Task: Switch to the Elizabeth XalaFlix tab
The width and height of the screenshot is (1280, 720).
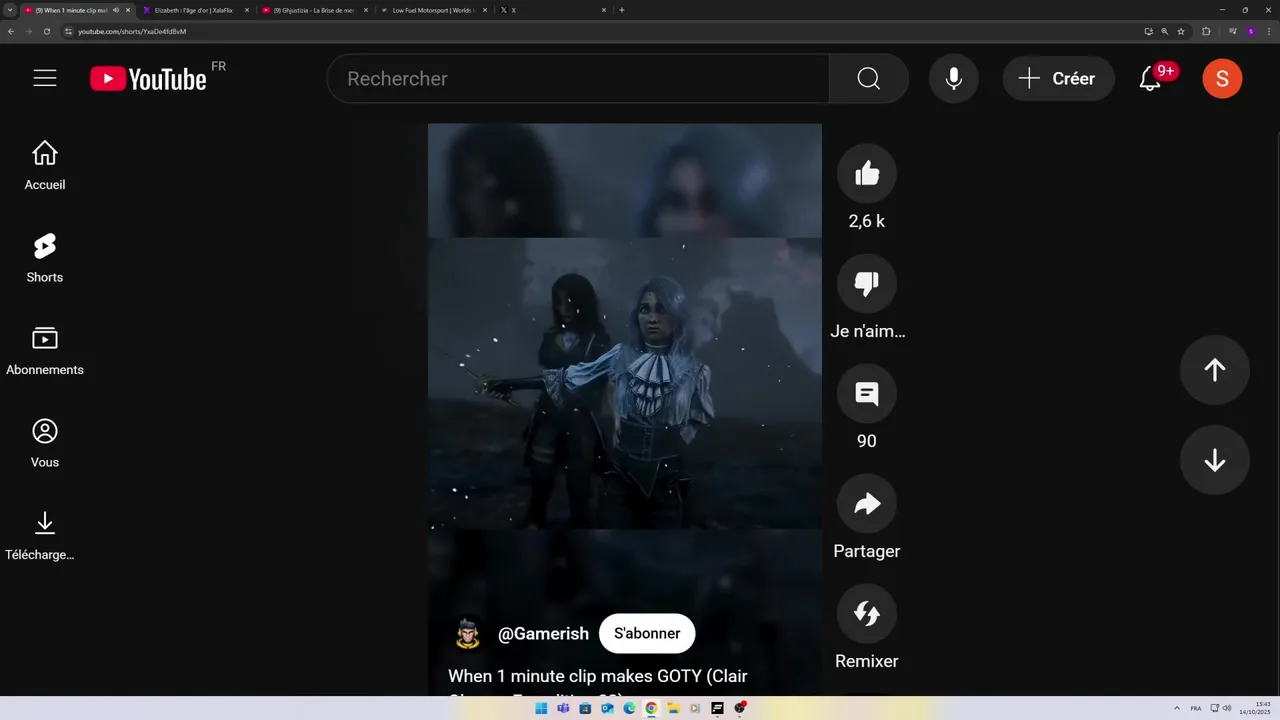Action: pyautogui.click(x=195, y=10)
